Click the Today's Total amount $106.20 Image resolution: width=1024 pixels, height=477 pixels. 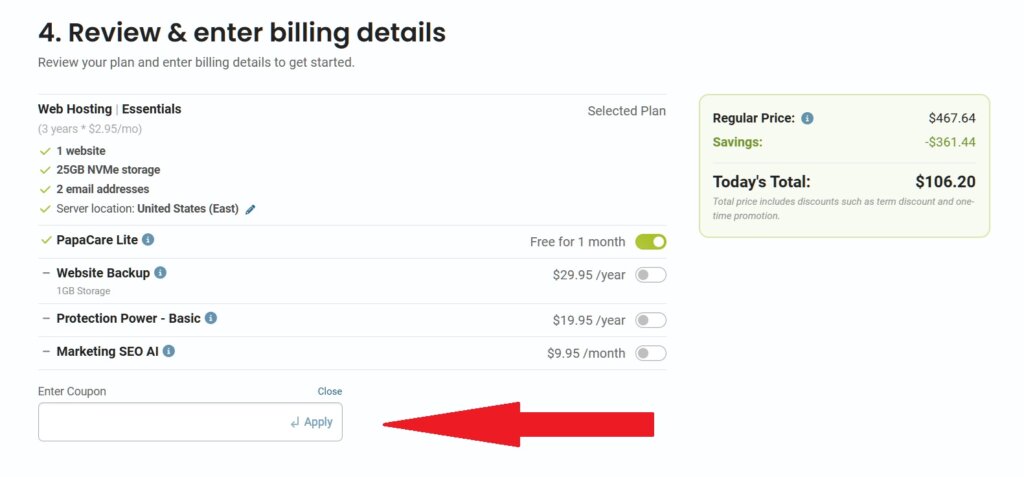point(945,182)
